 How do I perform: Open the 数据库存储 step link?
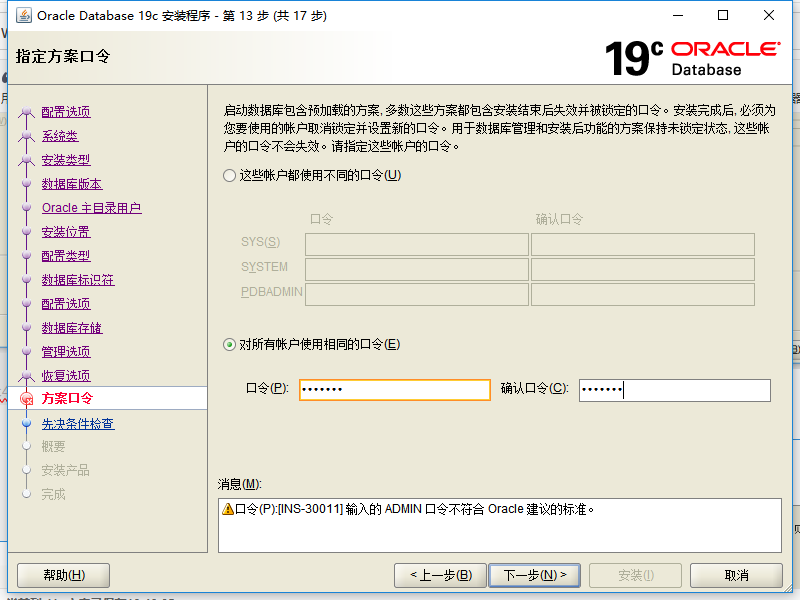(x=71, y=328)
